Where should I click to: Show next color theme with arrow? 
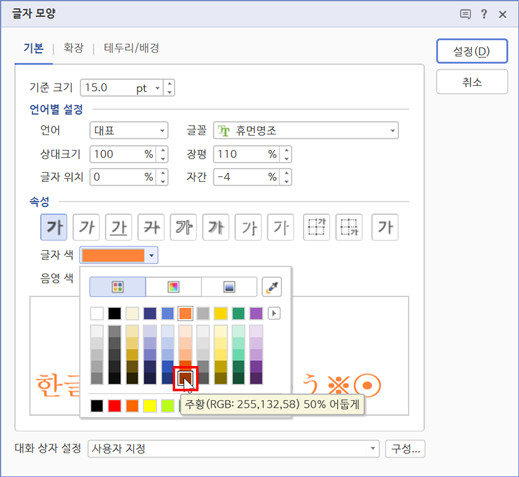[x=274, y=313]
